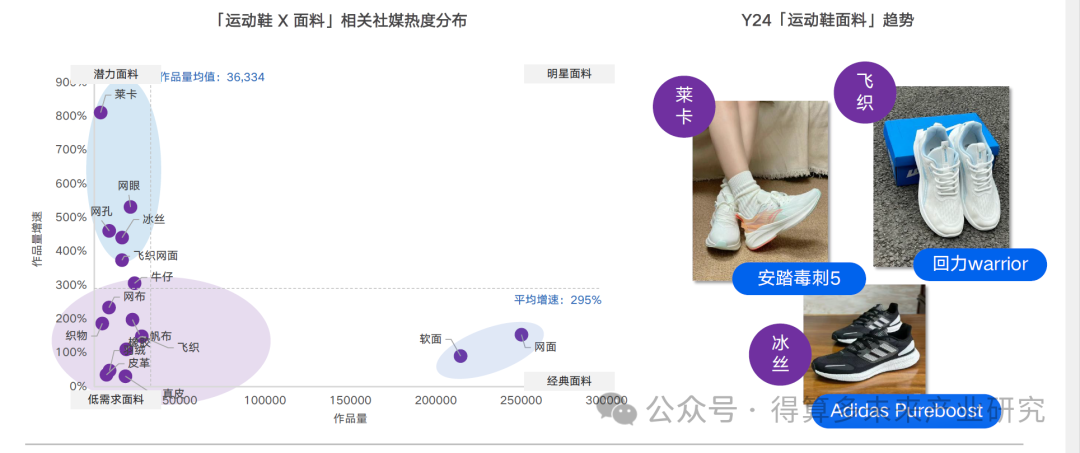Click the Adidas Pureboost label
This screenshot has width=1080, height=453.
point(906,411)
